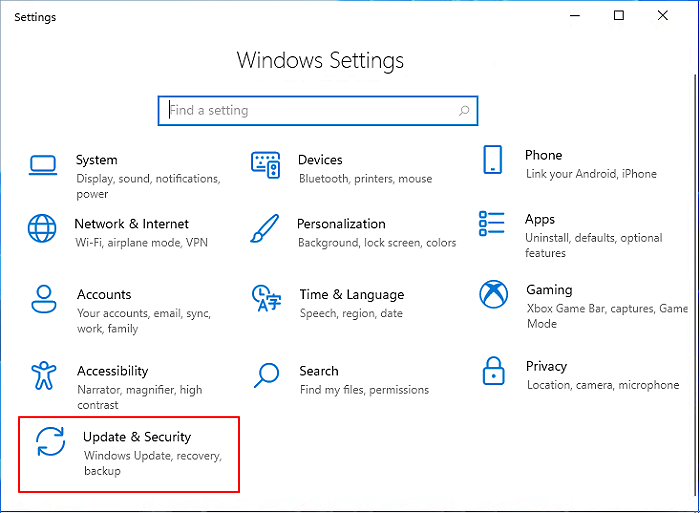Image resolution: width=700 pixels, height=513 pixels.
Task: Click the System laptop icon
Action: click(x=42, y=165)
